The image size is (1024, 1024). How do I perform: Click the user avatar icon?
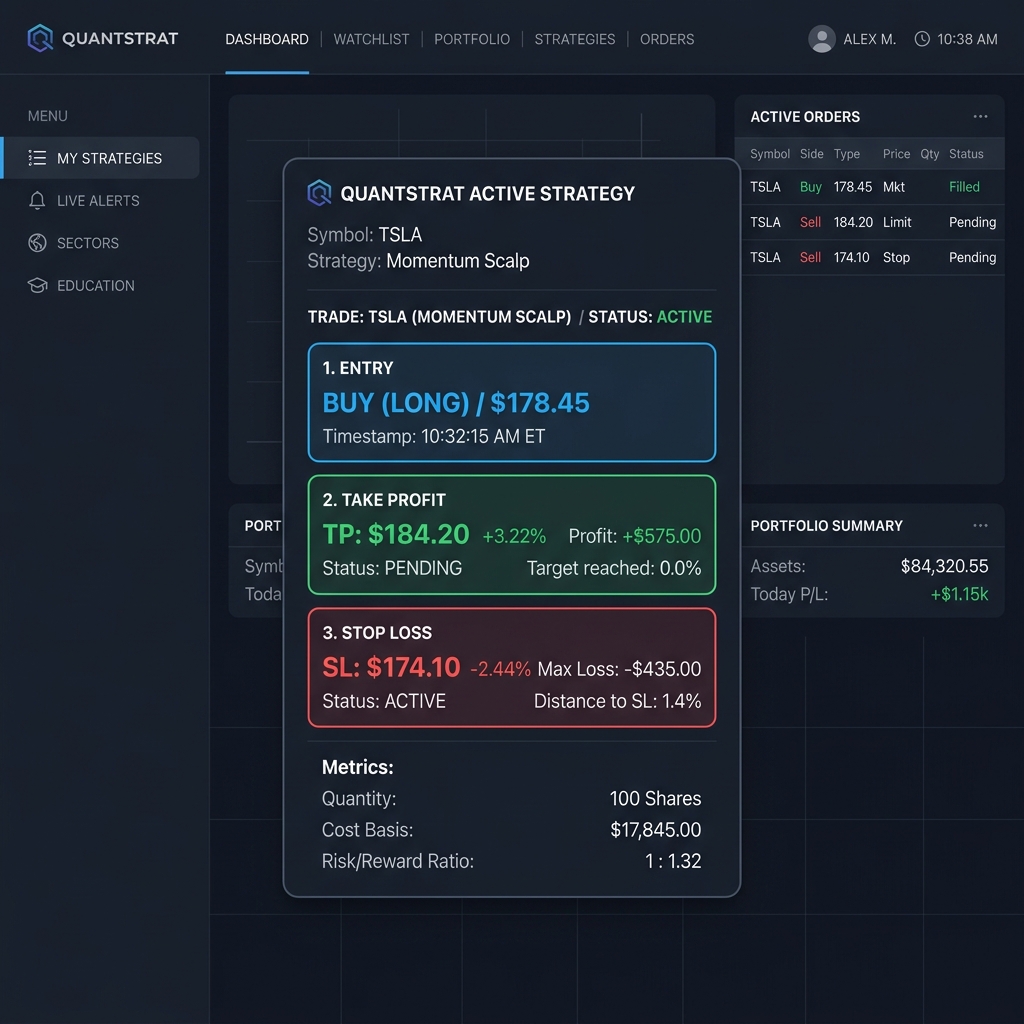point(822,39)
